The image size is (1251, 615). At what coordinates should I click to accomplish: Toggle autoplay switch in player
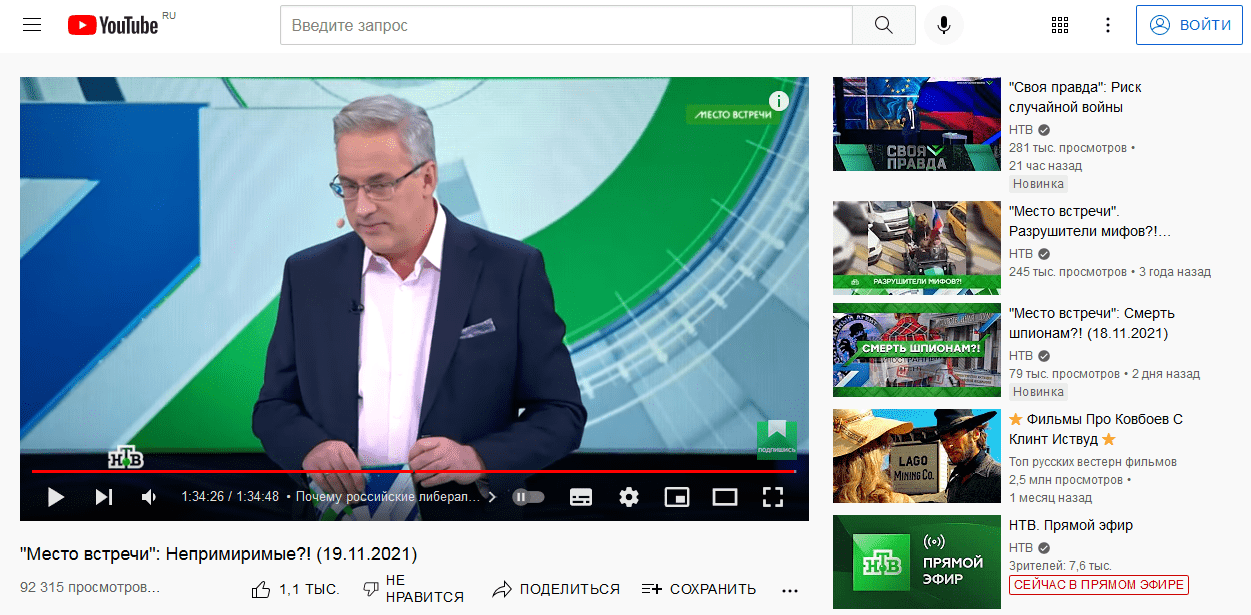pos(528,496)
